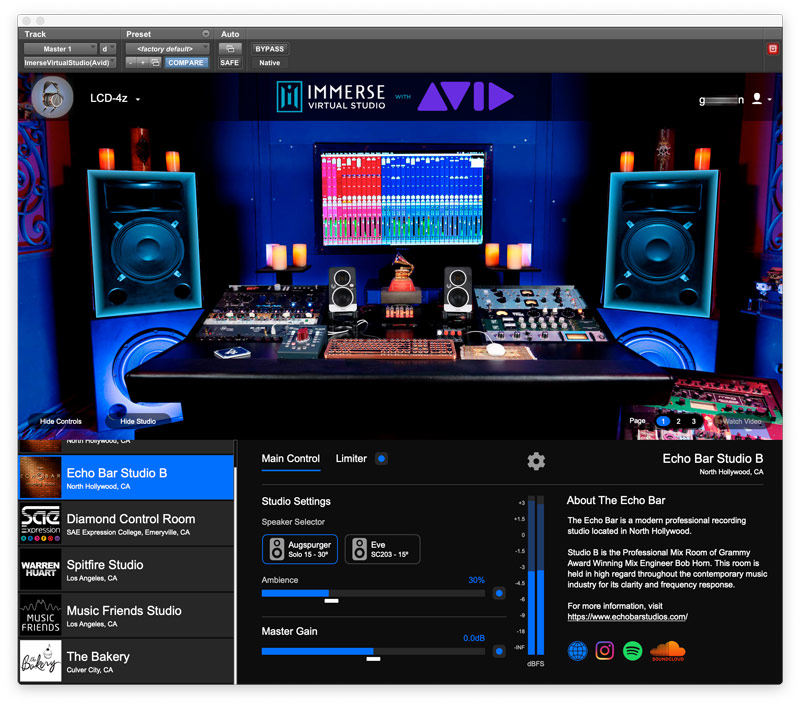Screen dimensions: 800x705
Task: Click the preset plus button
Action: [x=143, y=62]
